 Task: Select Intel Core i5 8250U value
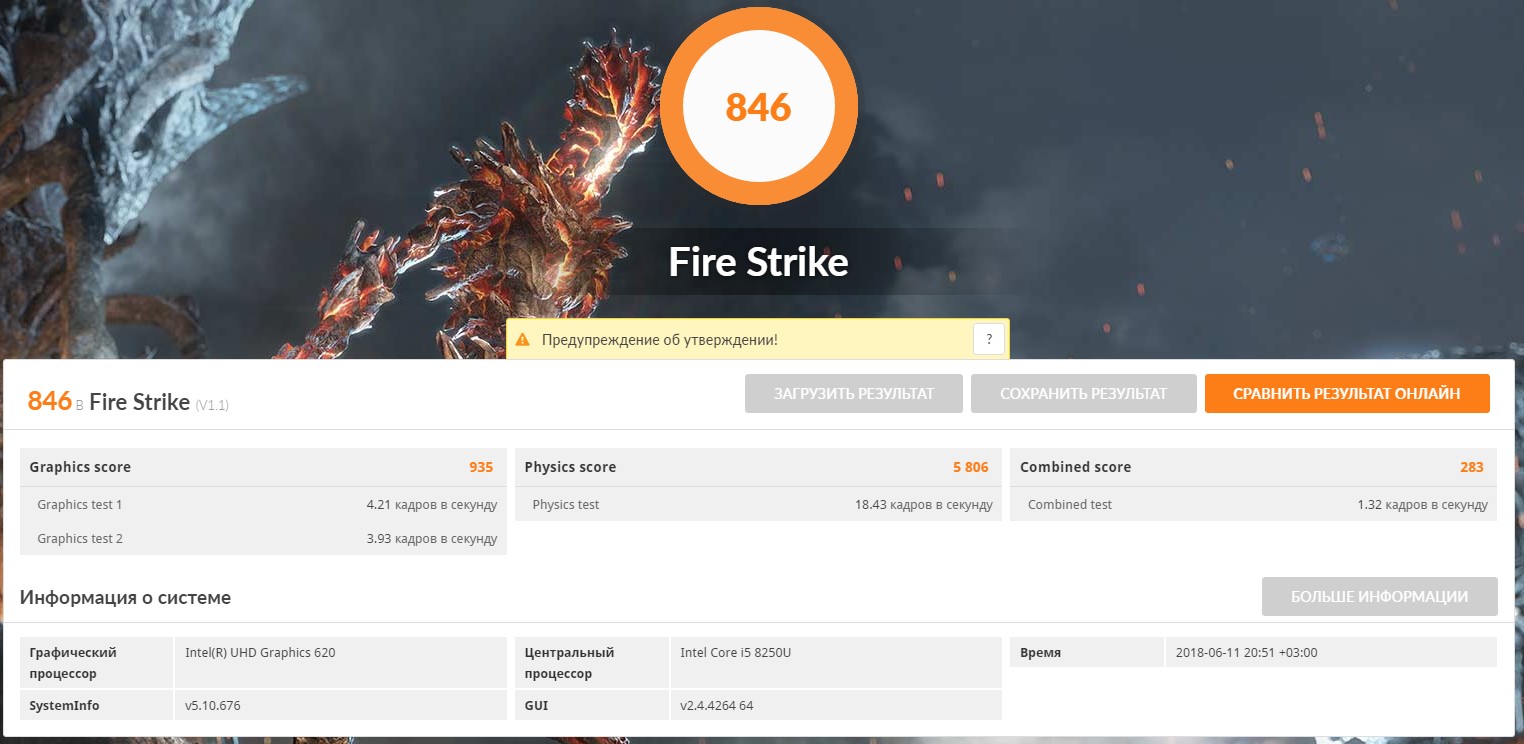(736, 653)
